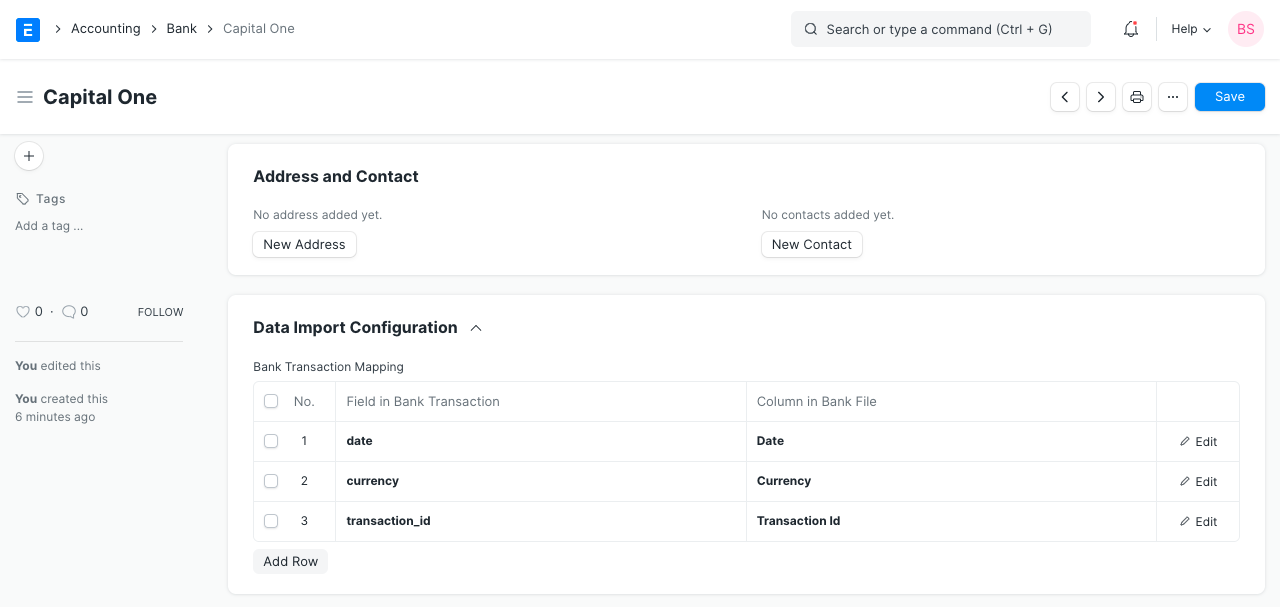
Task: Tick the currency row checkbox
Action: click(x=271, y=481)
